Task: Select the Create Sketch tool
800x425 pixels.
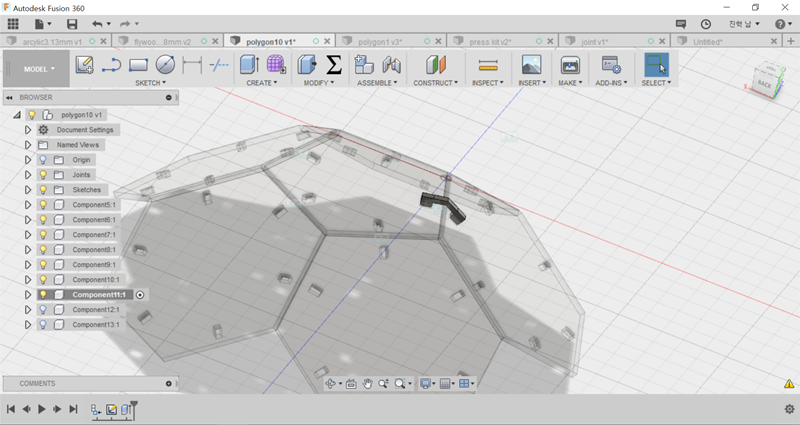Action: [85, 65]
